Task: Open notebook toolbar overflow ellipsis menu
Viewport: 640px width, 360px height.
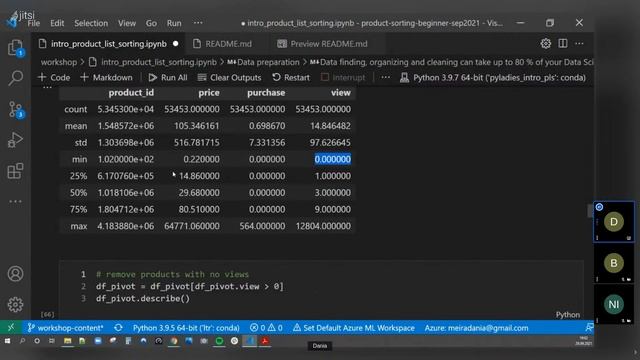Action: (x=385, y=77)
